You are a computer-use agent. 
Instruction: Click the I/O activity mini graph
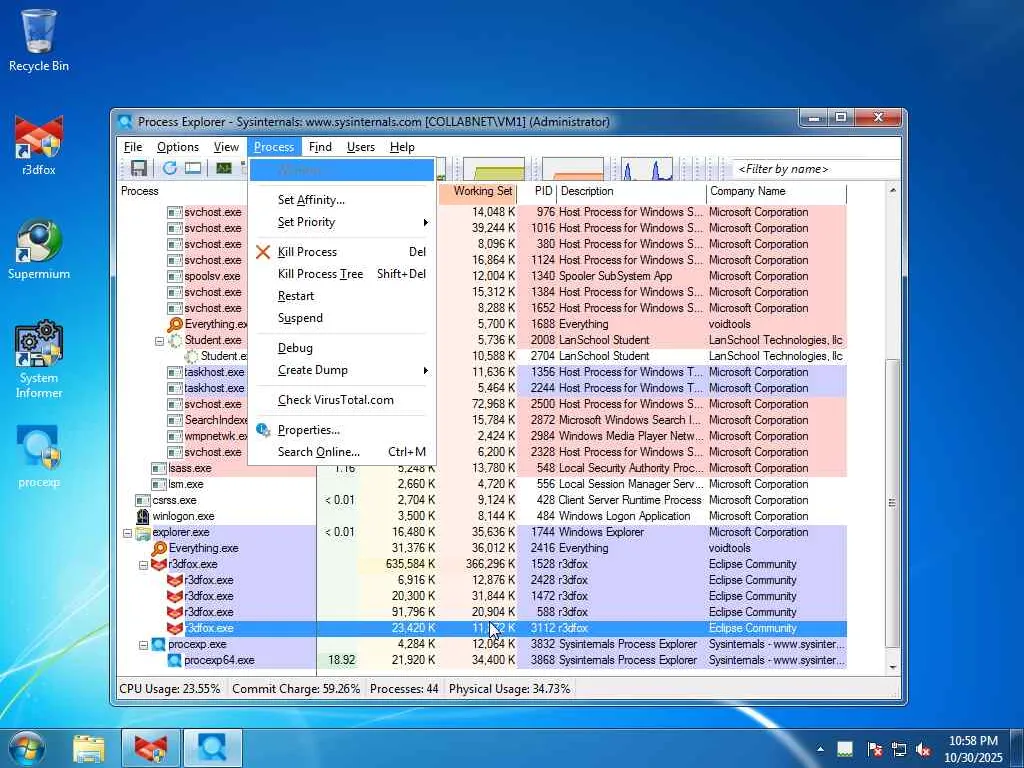[x=647, y=168]
